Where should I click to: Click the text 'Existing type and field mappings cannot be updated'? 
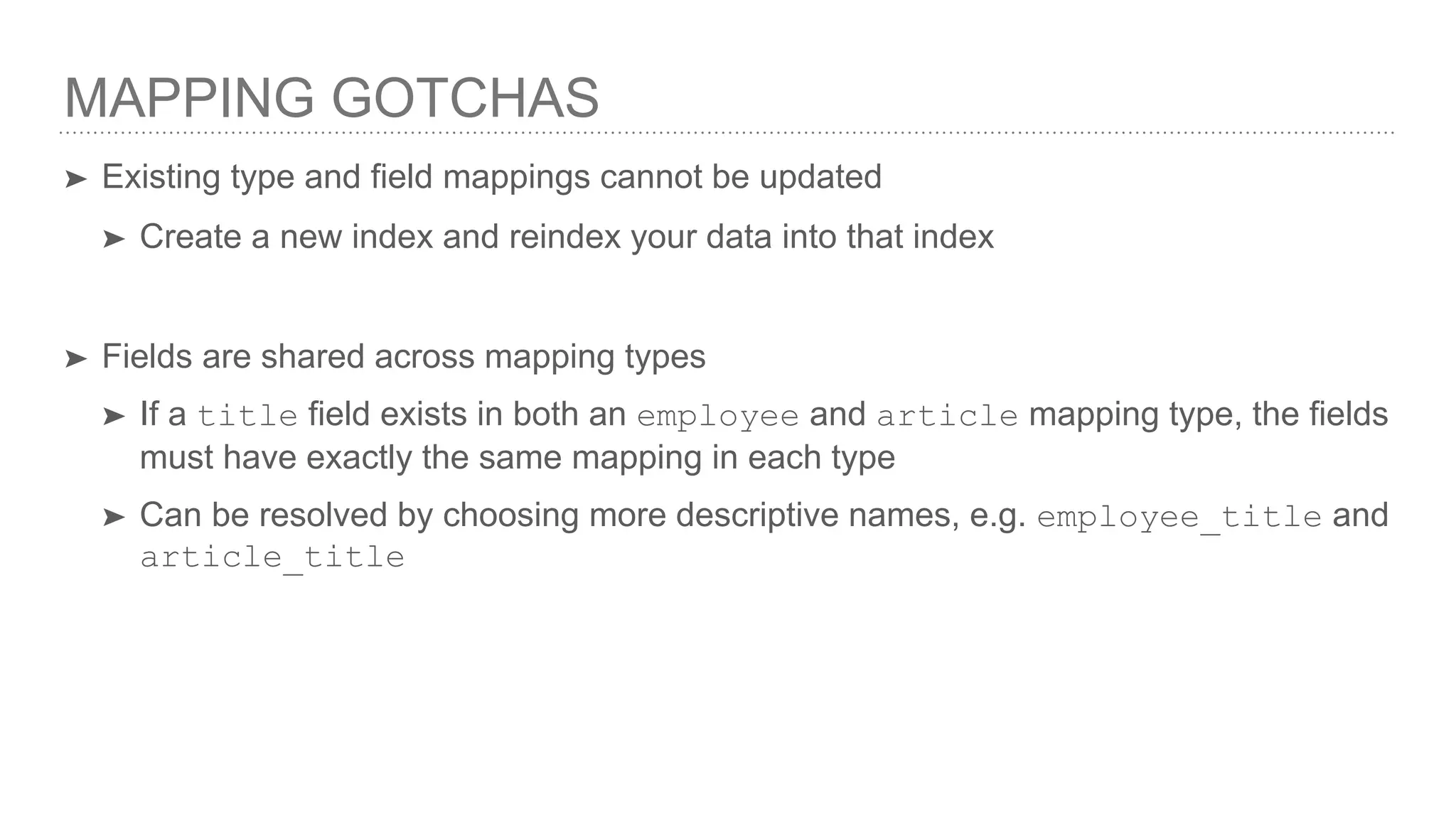pos(491,177)
